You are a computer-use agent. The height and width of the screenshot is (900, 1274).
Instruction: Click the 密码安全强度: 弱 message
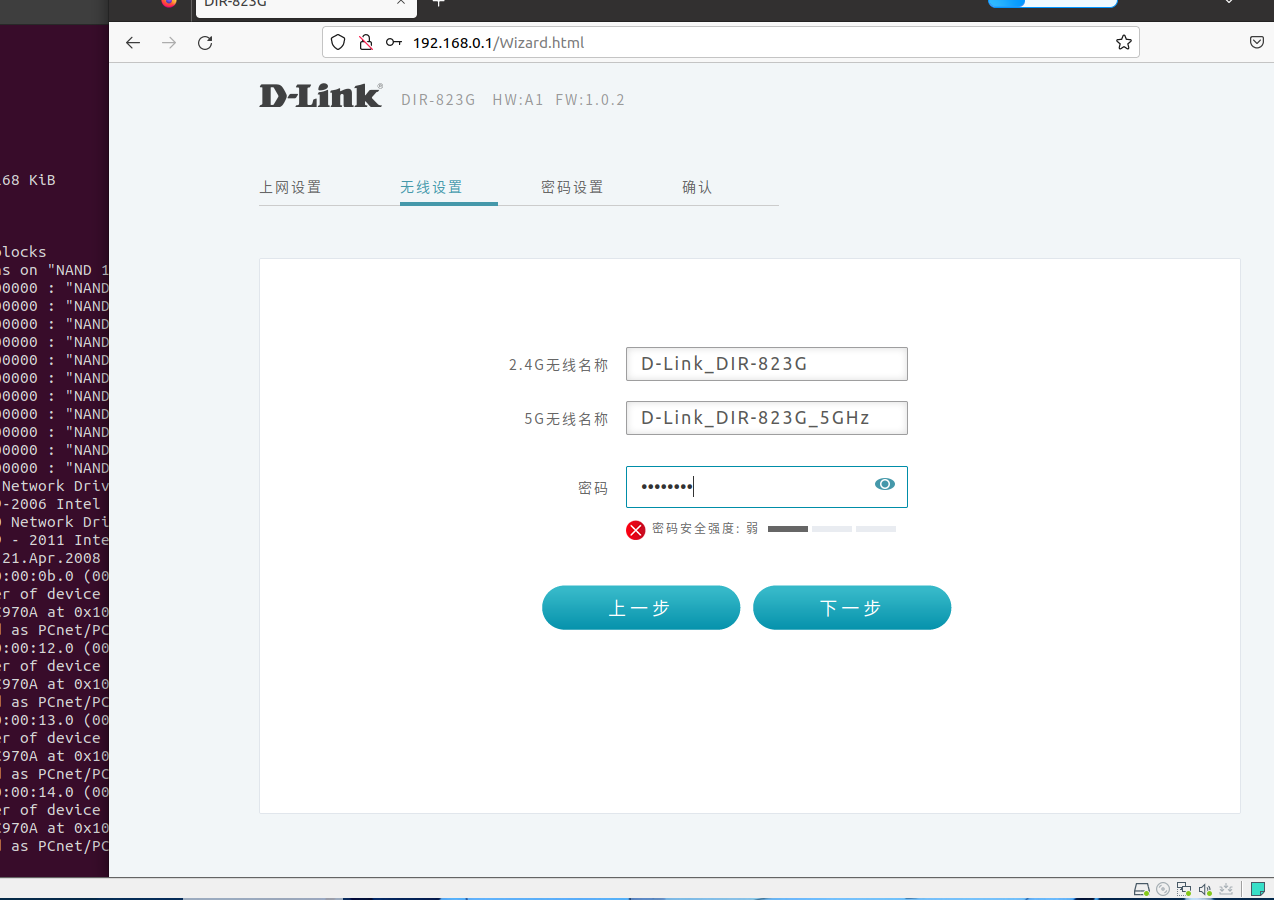(x=705, y=529)
